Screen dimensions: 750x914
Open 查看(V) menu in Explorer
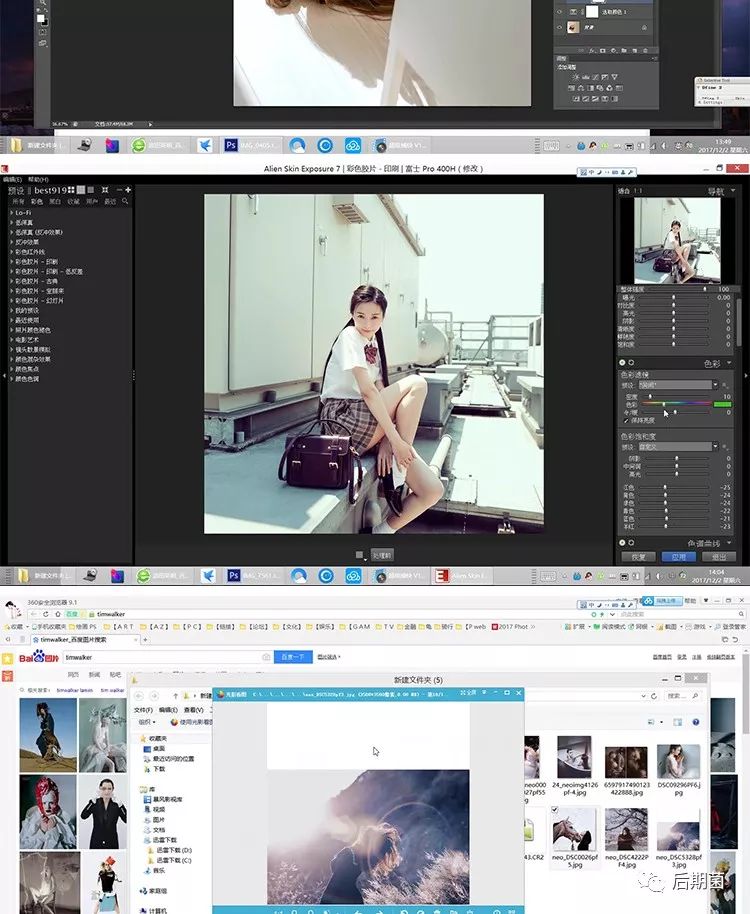coord(193,710)
